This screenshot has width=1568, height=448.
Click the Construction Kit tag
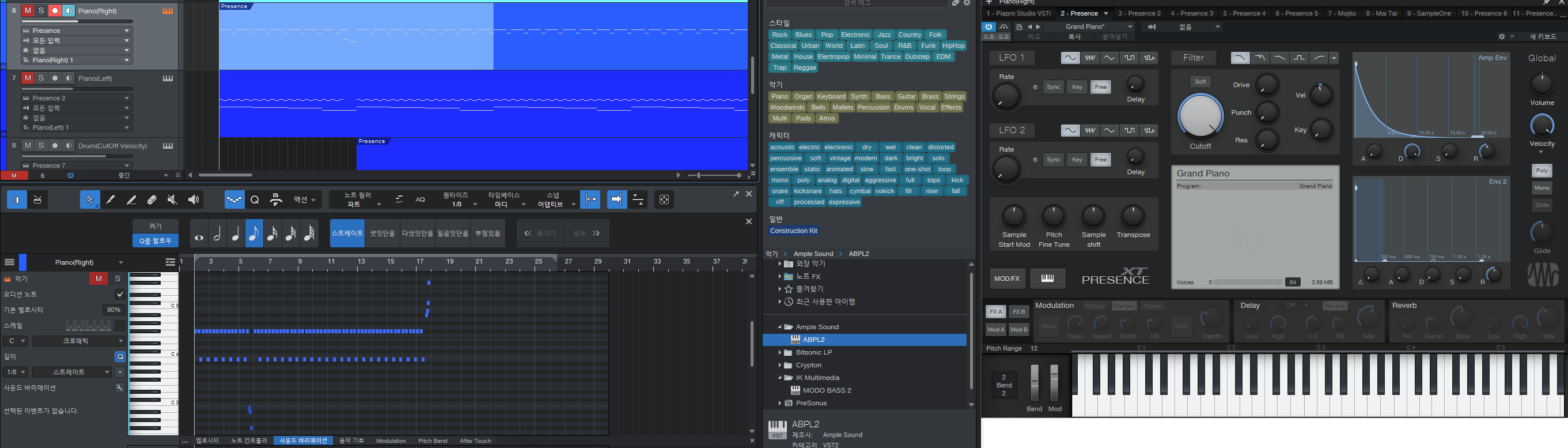[x=794, y=231]
